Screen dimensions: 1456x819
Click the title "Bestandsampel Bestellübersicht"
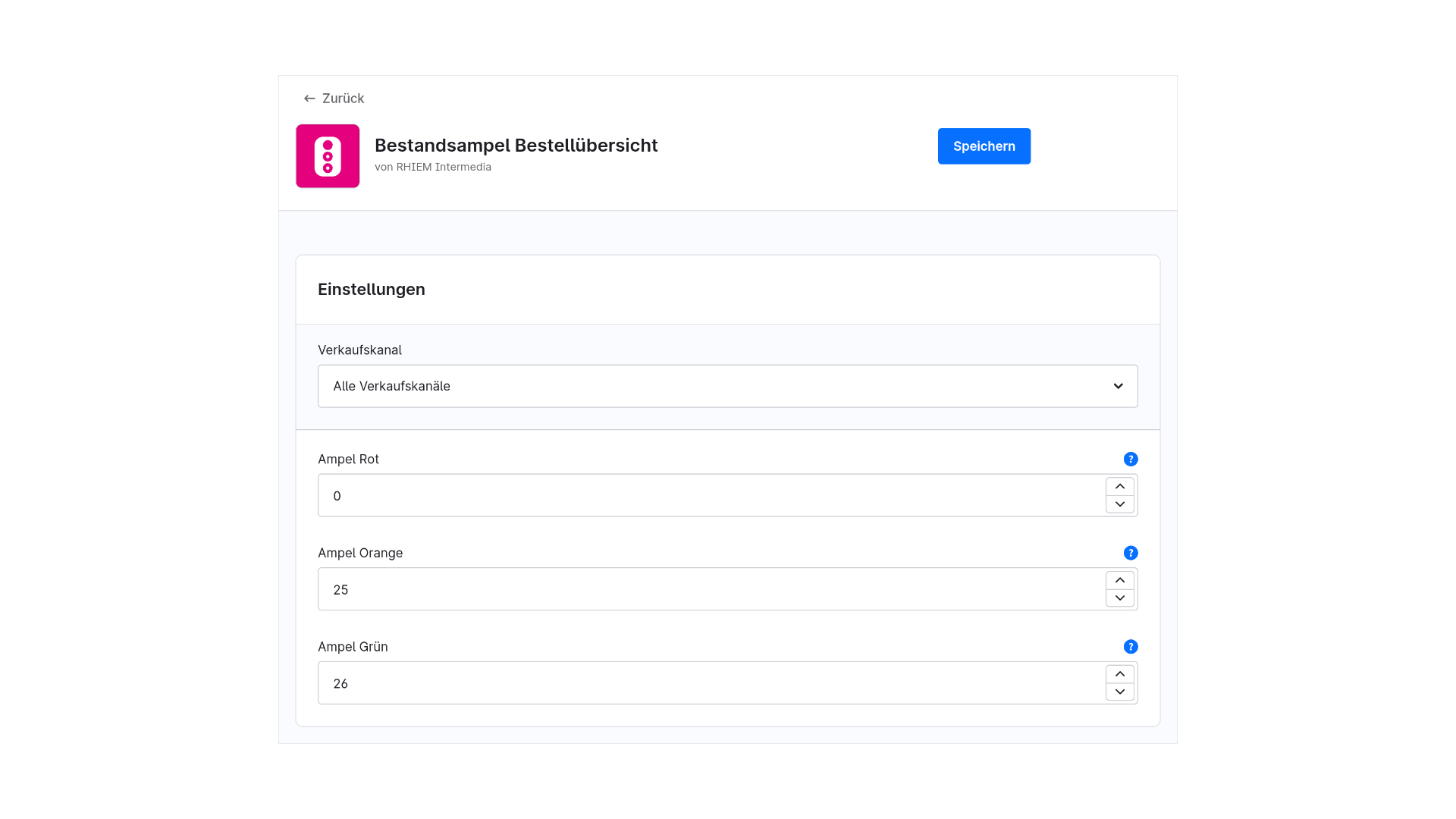pyautogui.click(x=516, y=146)
